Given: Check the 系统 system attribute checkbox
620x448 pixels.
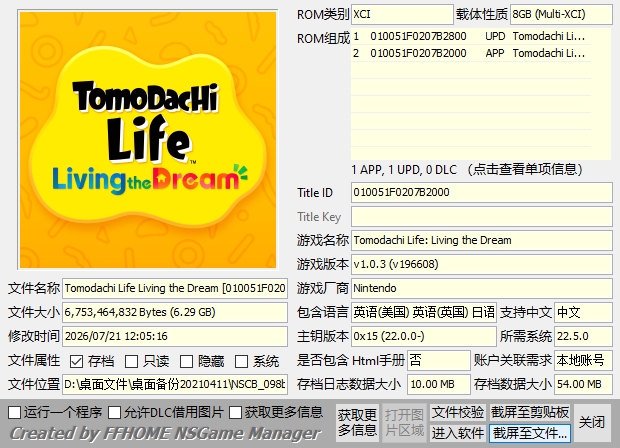Looking at the screenshot, I should (241, 361).
